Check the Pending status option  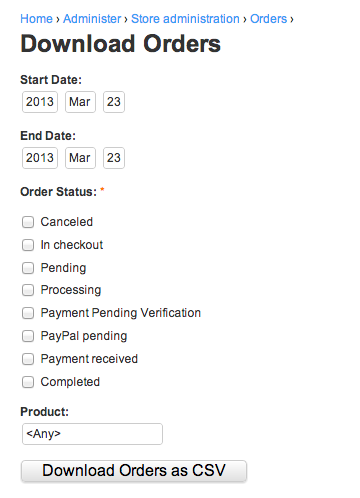(28, 268)
